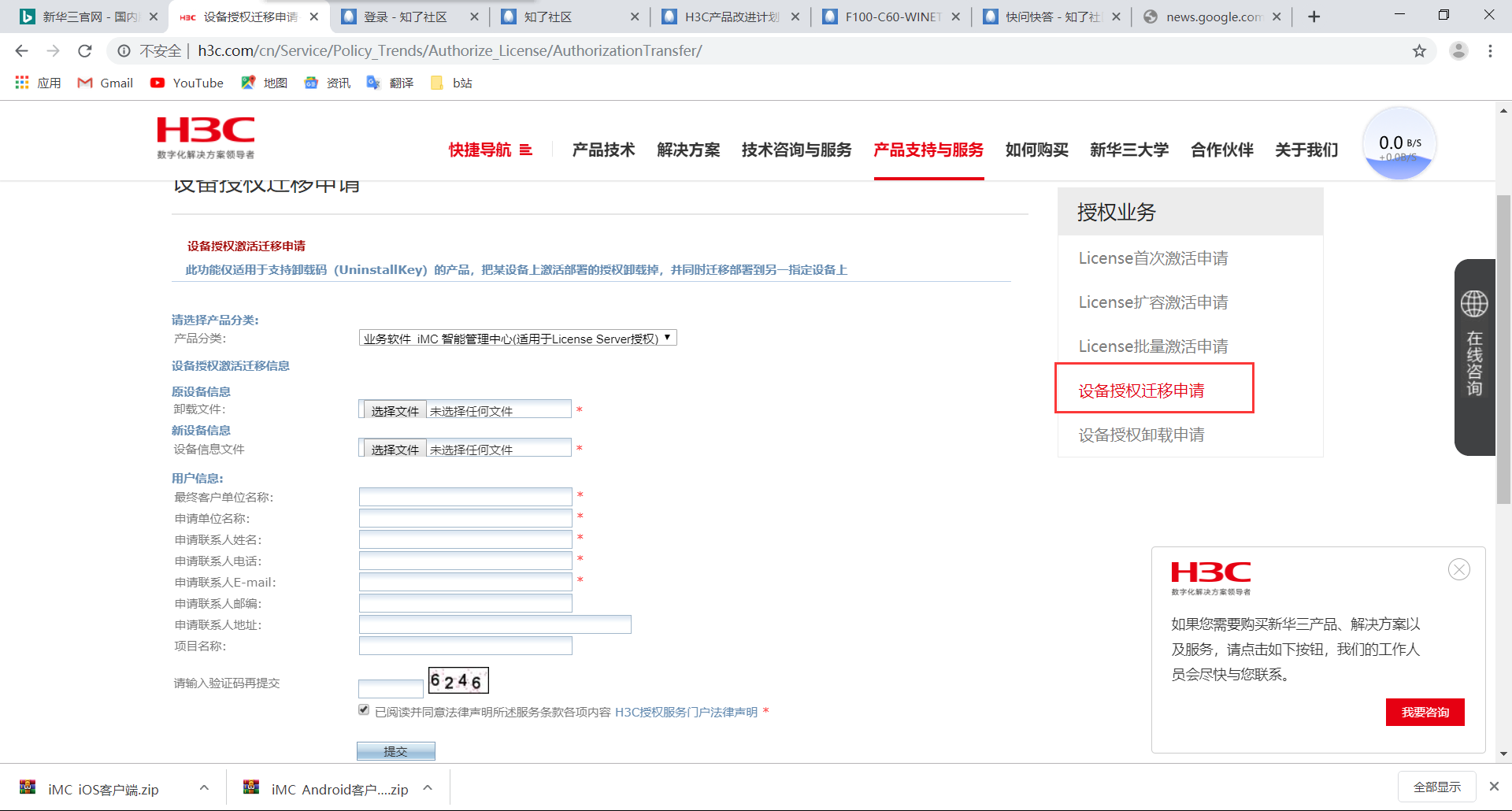This screenshot has height=811, width=1512.
Task: Open the 如何购买 nav menu
Action: pyautogui.click(x=1036, y=150)
